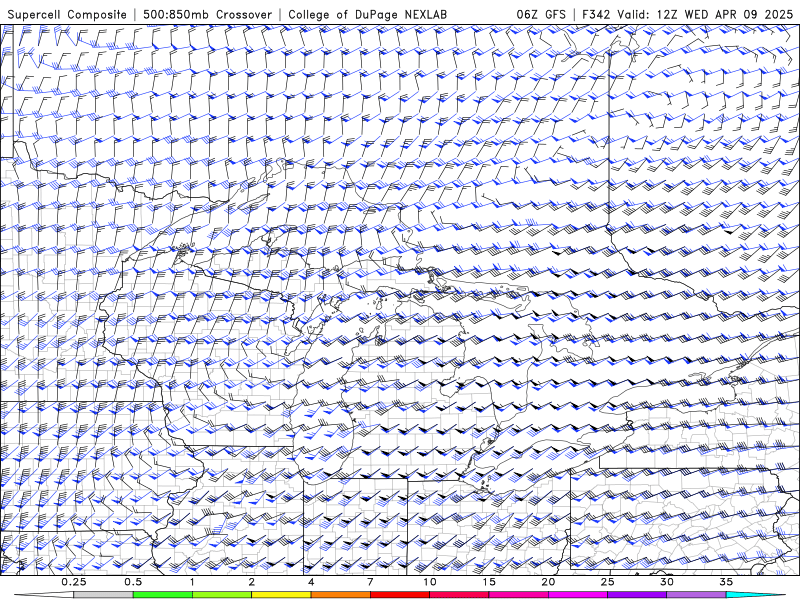
Task: Click the "06Z GFS" model run label
Action: pos(541,14)
